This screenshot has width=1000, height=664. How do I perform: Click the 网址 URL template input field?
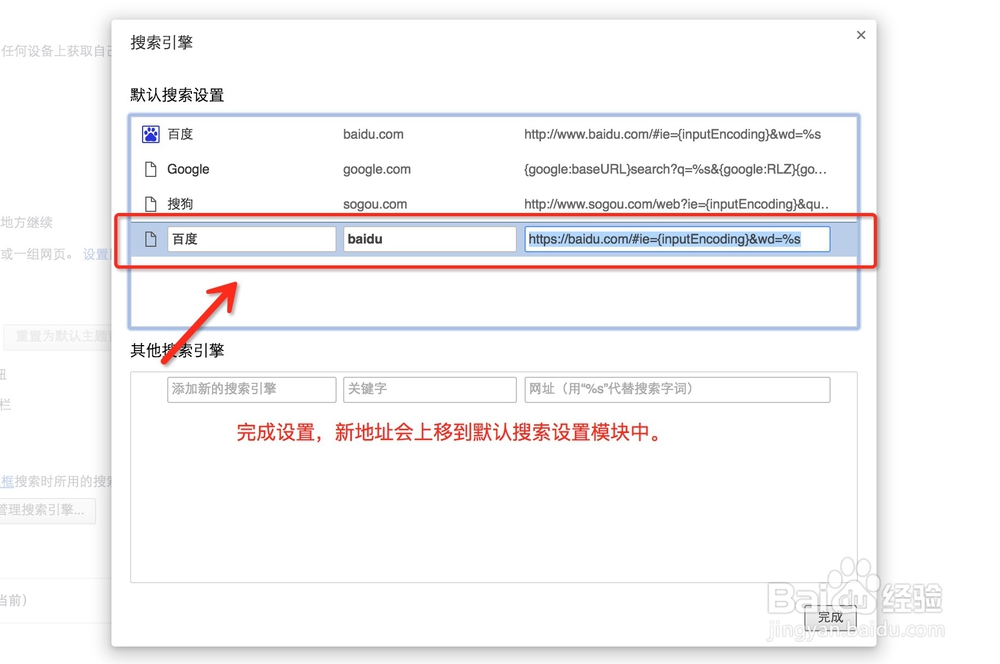coord(677,389)
